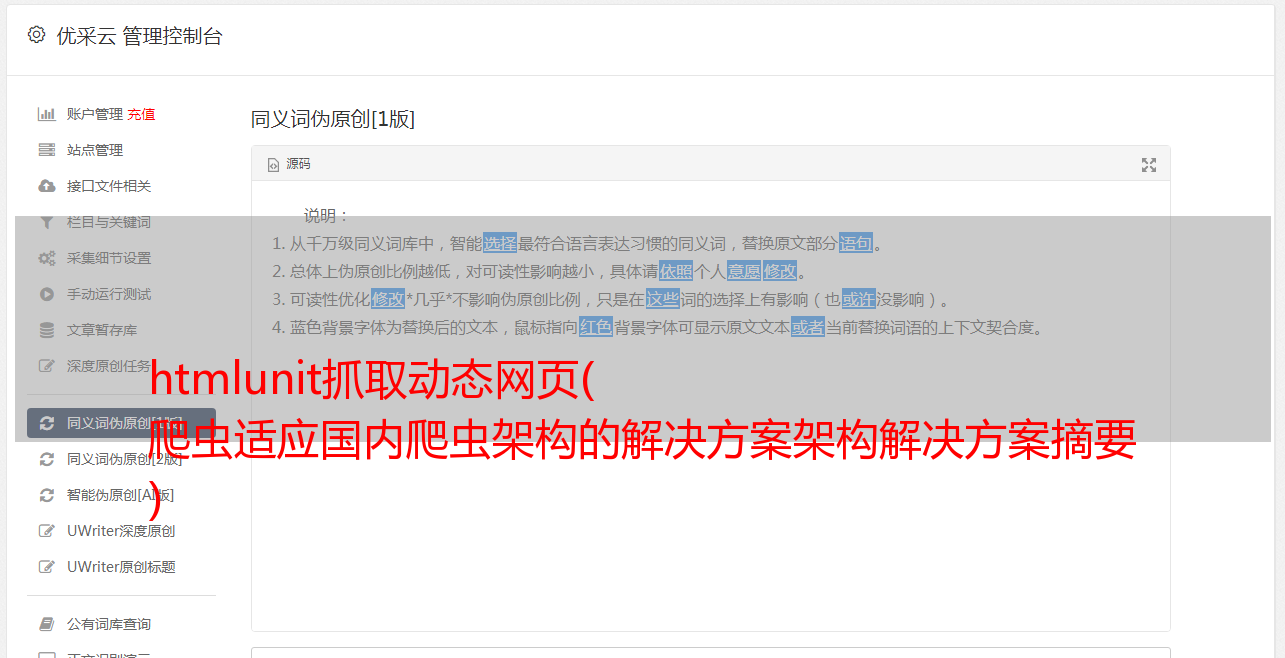Viewport: 1285px width, 658px height.
Task: Click the fullscreen expand icon in editor toolbar
Action: point(1149,165)
